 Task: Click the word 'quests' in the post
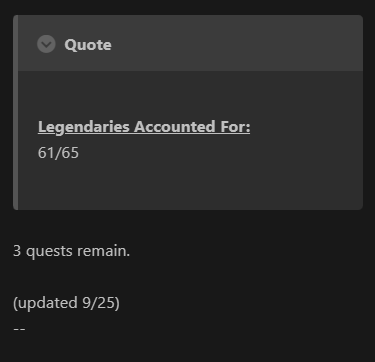[x=49, y=252]
